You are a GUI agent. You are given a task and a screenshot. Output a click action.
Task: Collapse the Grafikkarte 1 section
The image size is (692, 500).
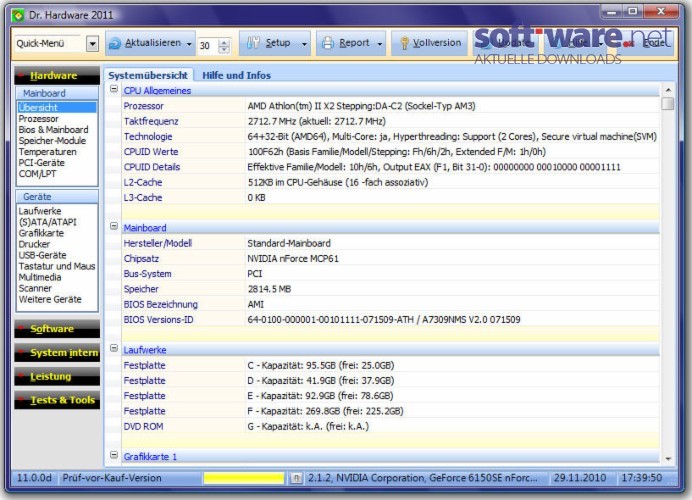pos(114,455)
